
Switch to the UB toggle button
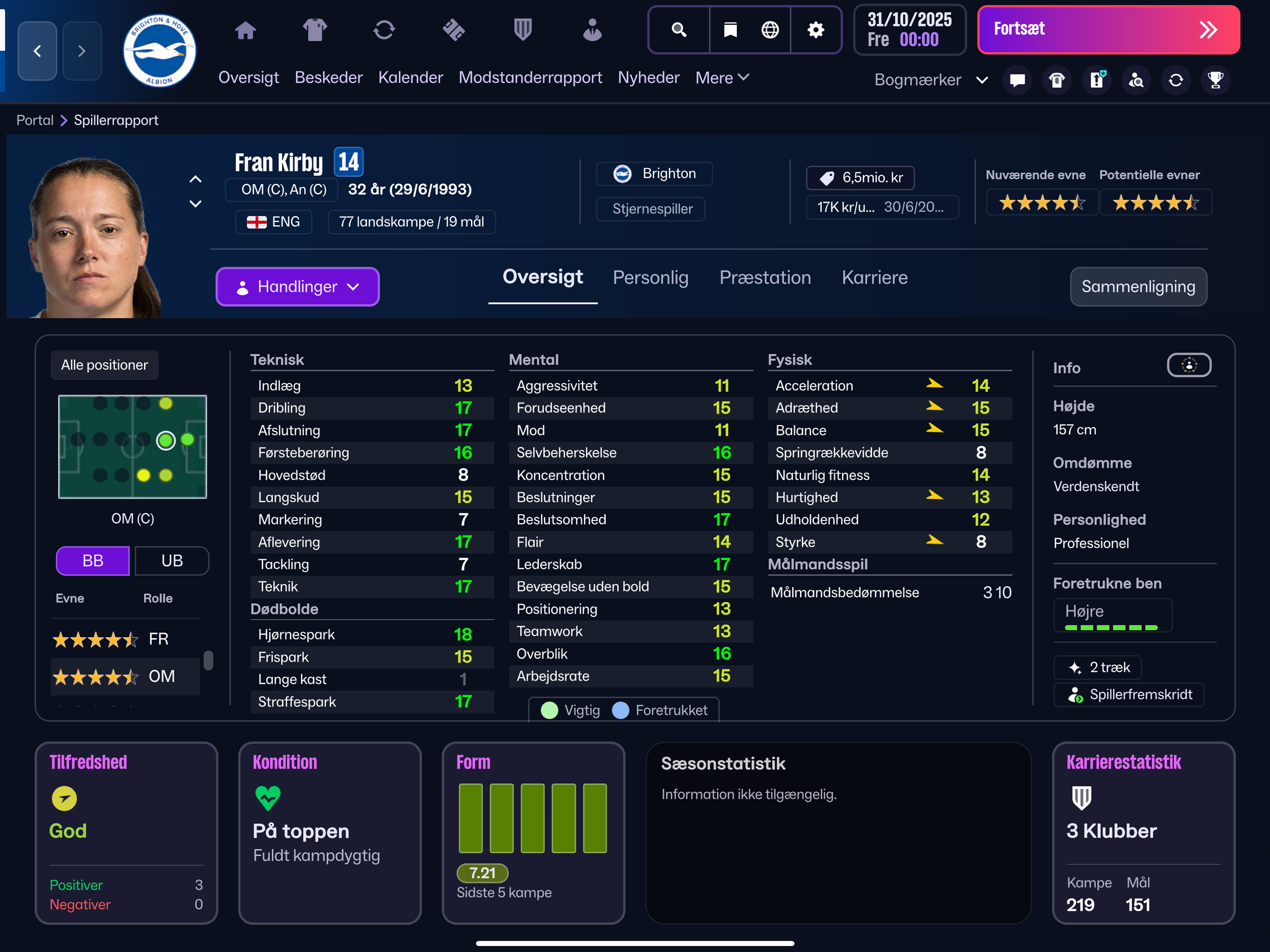pyautogui.click(x=171, y=561)
